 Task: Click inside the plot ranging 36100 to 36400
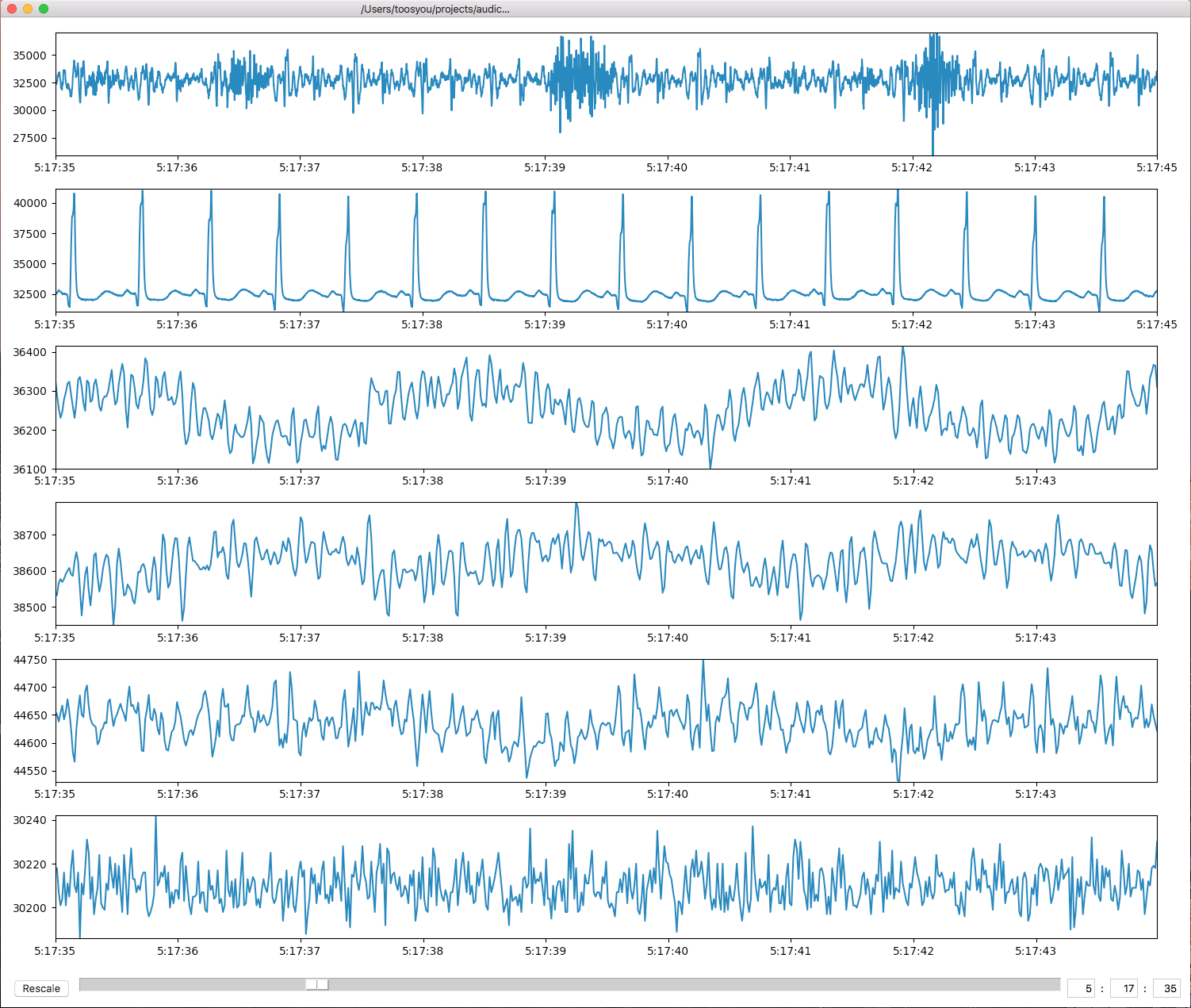607,408
